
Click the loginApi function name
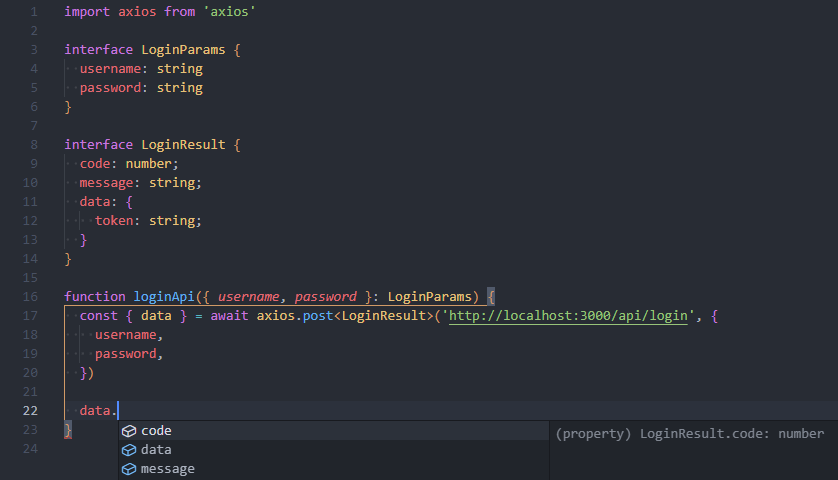pyautogui.click(x=164, y=297)
